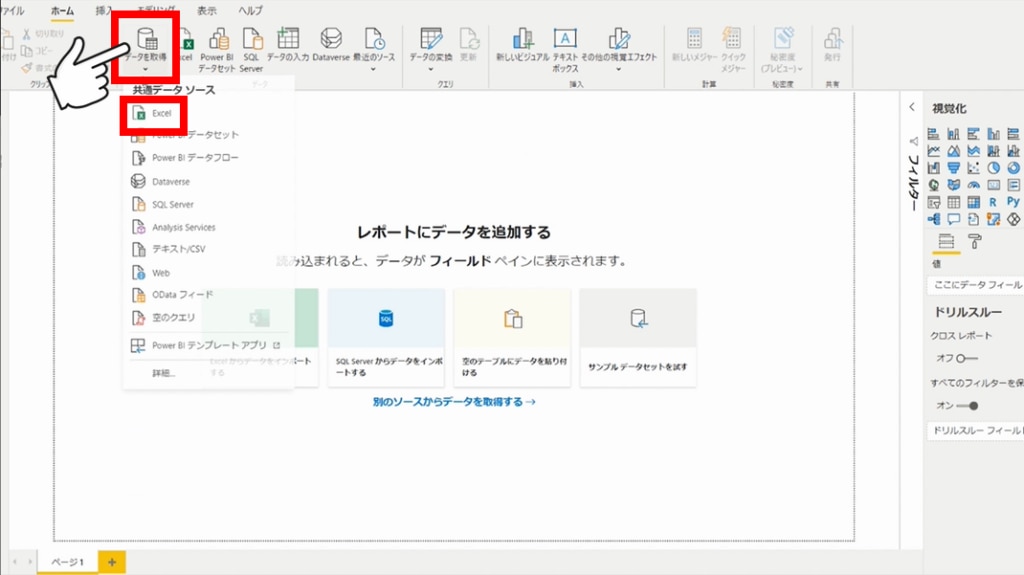Image resolution: width=1024 pixels, height=575 pixels.
Task: Click the ドリルスルー フィールド well
Action: 975,430
